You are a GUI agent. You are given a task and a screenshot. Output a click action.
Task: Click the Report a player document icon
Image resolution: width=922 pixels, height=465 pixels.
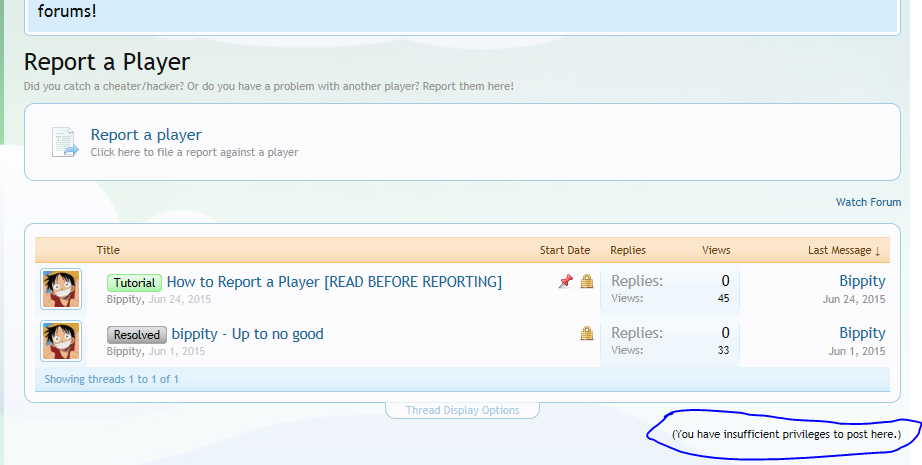click(x=65, y=142)
